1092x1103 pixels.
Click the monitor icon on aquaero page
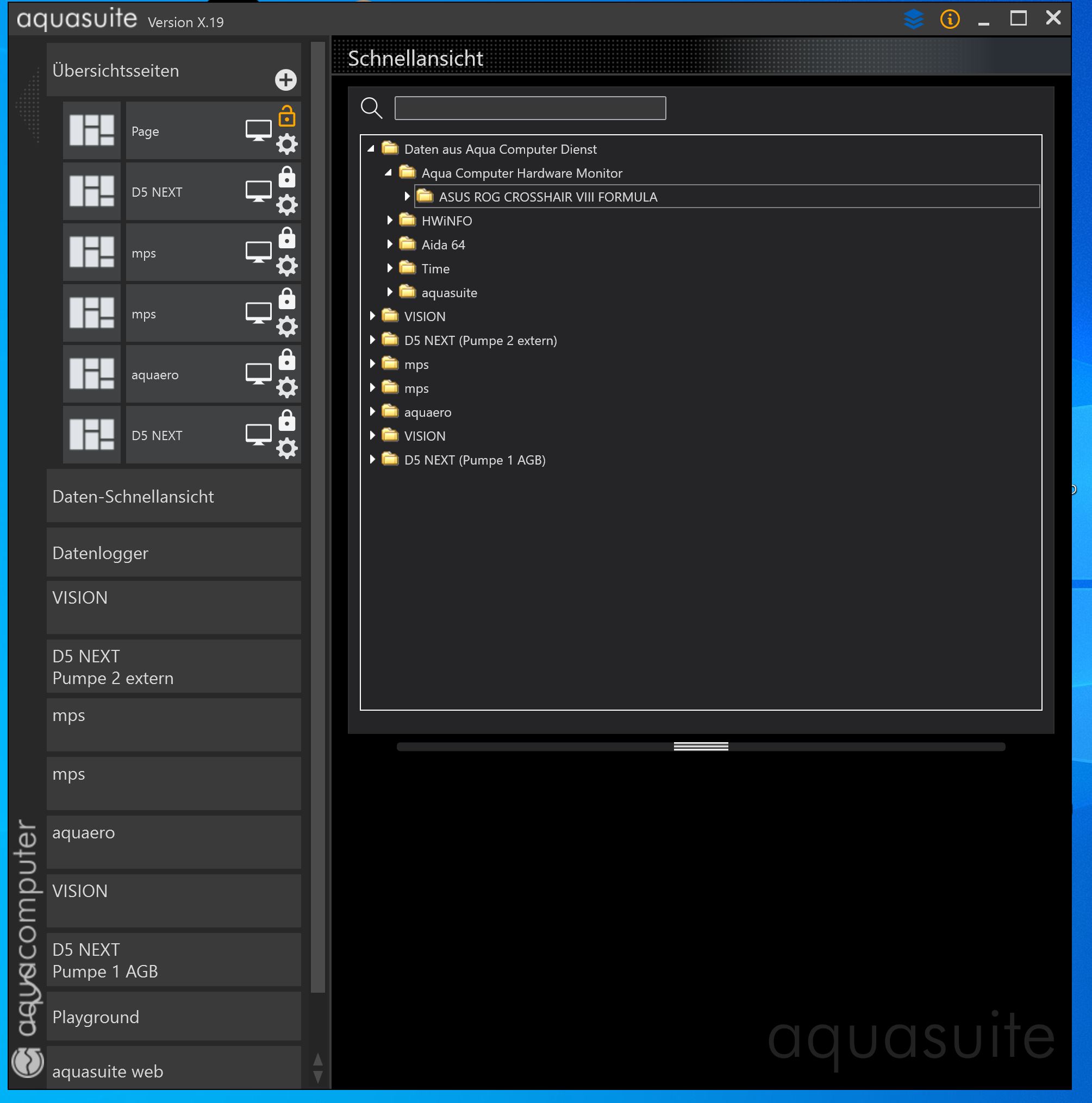pyautogui.click(x=258, y=374)
